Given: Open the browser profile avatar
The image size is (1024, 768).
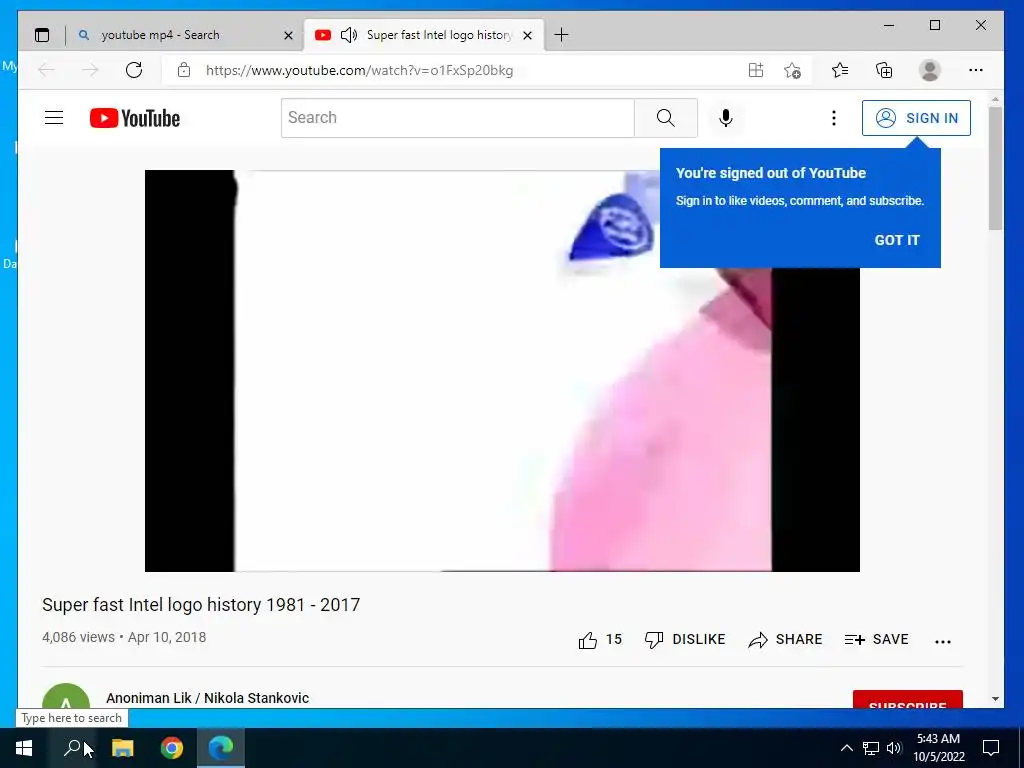Looking at the screenshot, I should click(x=929, y=70).
